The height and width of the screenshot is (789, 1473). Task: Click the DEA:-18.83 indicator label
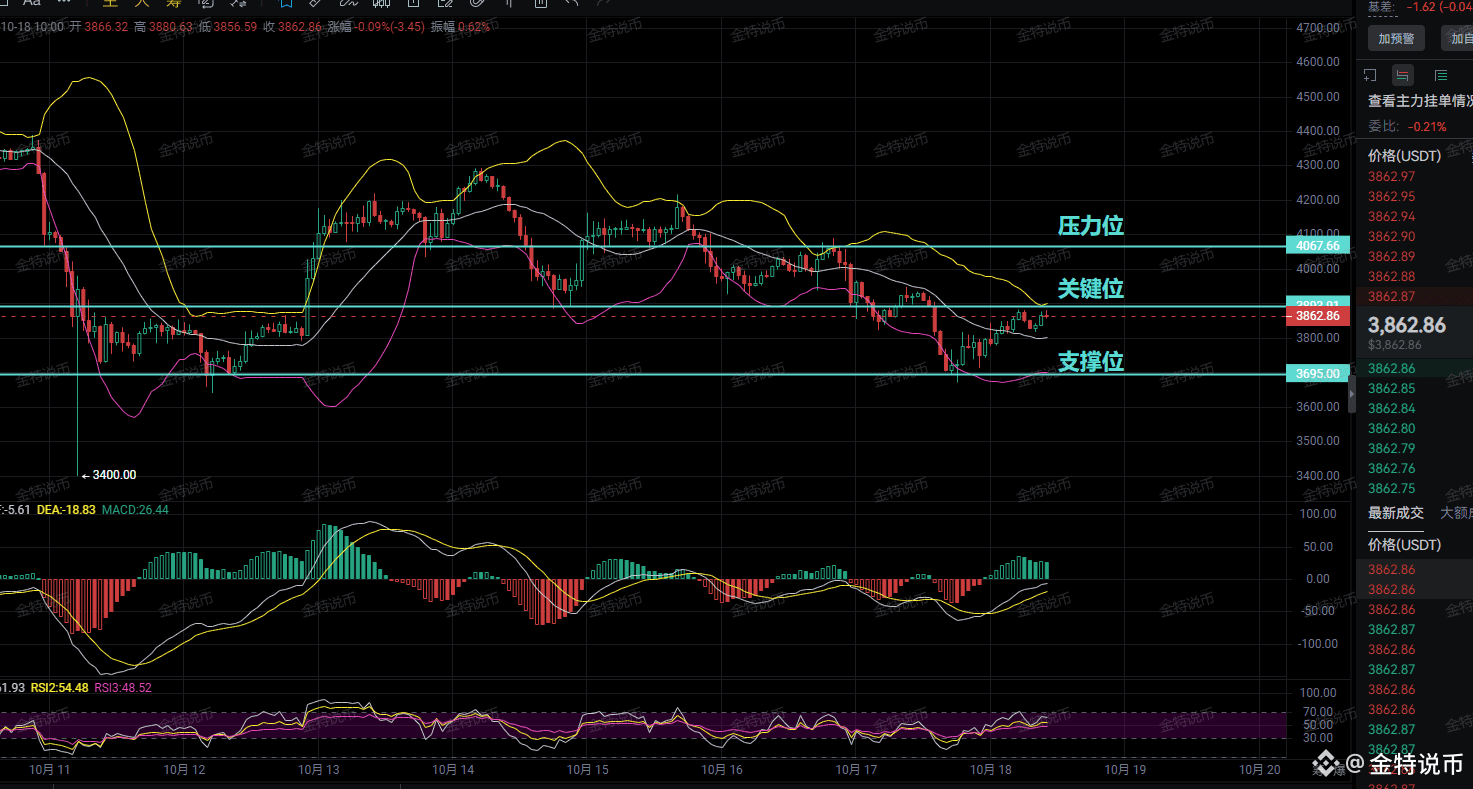pyautogui.click(x=64, y=510)
